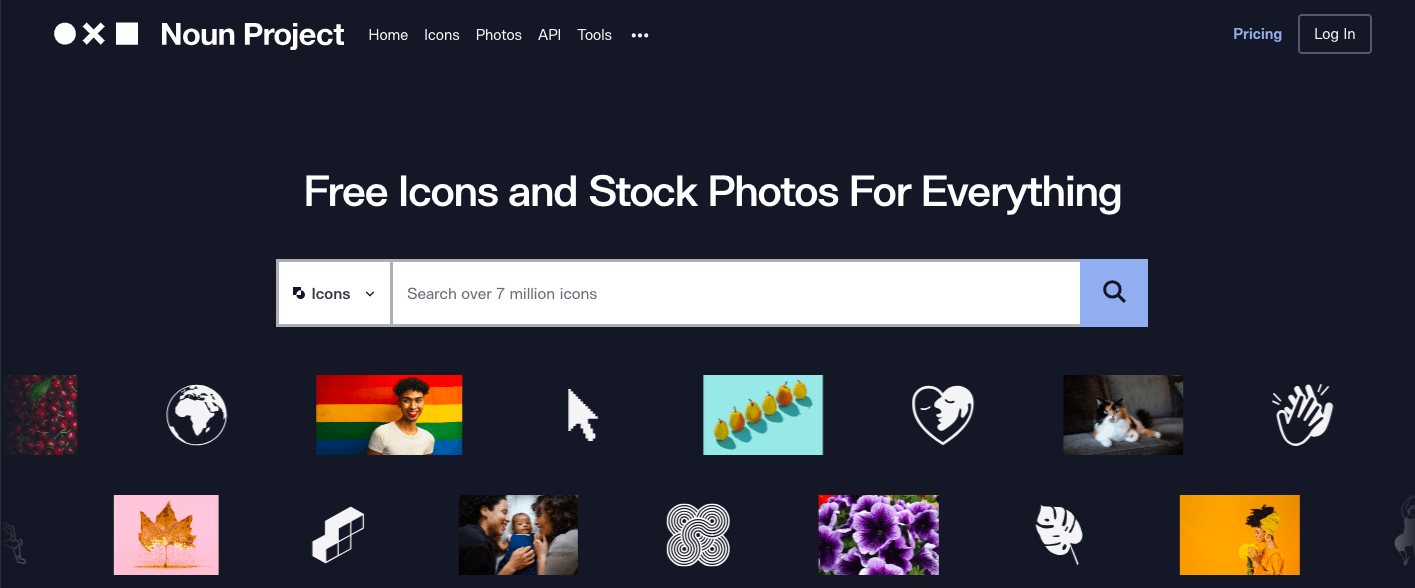Select the monstera leaf icon
The height and width of the screenshot is (588, 1415).
coord(1059,535)
